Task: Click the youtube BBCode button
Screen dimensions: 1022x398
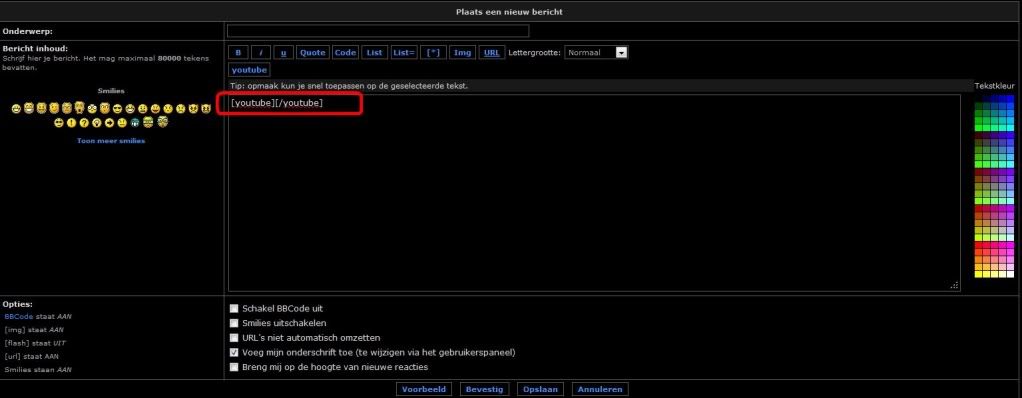Action: click(249, 70)
